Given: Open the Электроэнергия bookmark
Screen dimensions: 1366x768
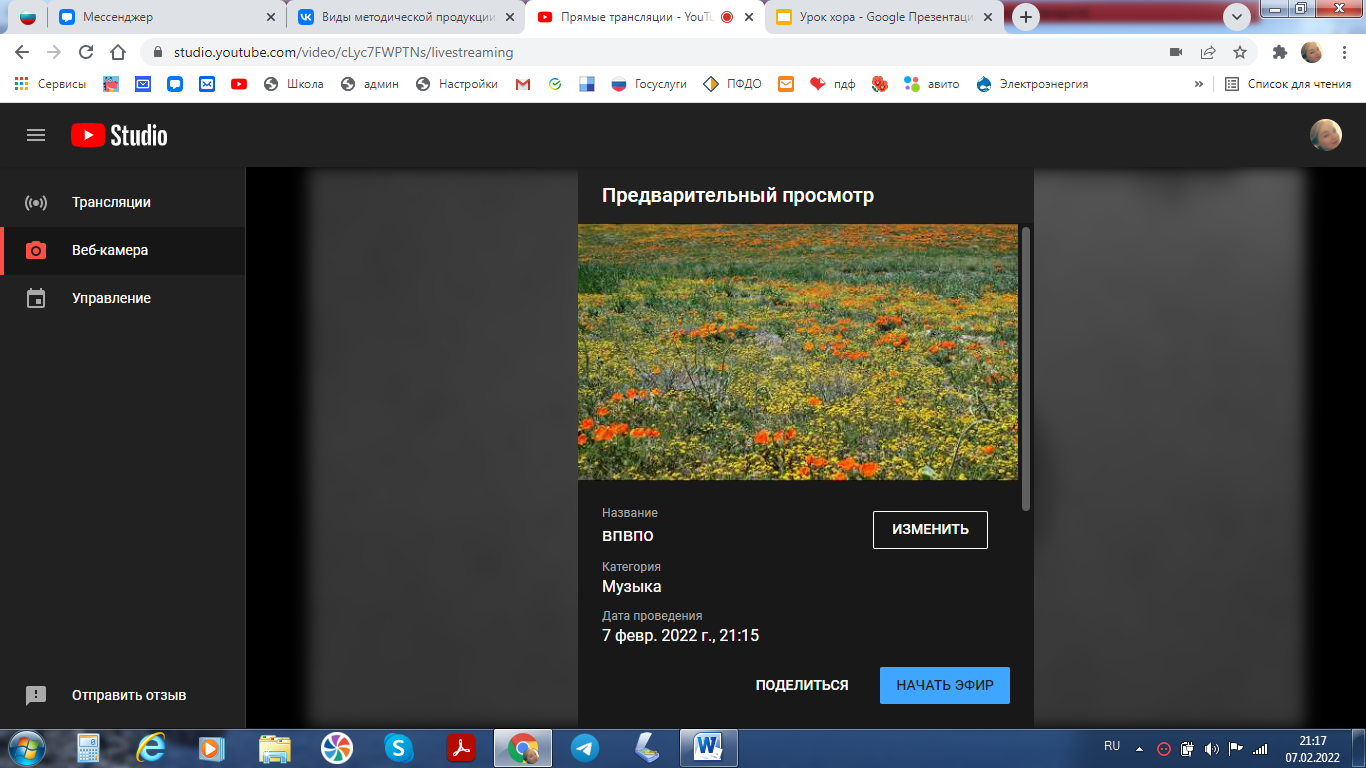Looking at the screenshot, I should click(1032, 84).
